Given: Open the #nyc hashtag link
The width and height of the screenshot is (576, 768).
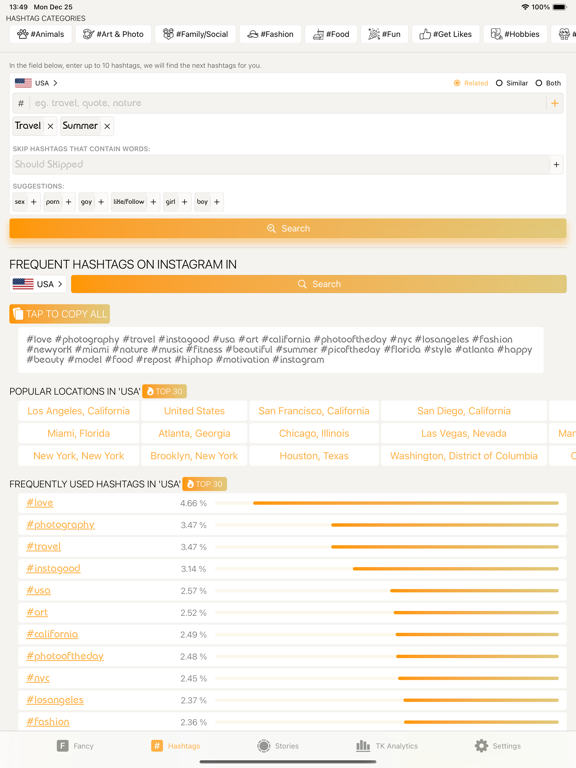Looking at the screenshot, I should [x=38, y=678].
